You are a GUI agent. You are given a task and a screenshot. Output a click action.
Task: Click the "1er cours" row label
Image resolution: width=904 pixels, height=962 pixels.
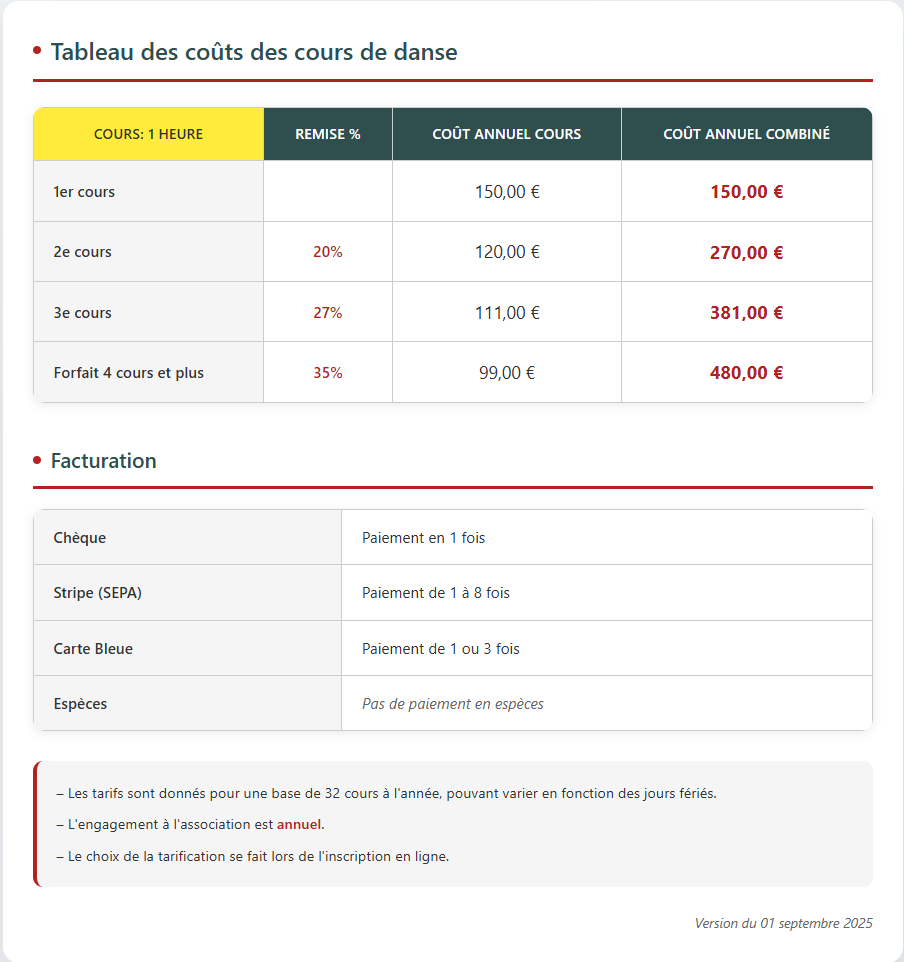coord(84,192)
